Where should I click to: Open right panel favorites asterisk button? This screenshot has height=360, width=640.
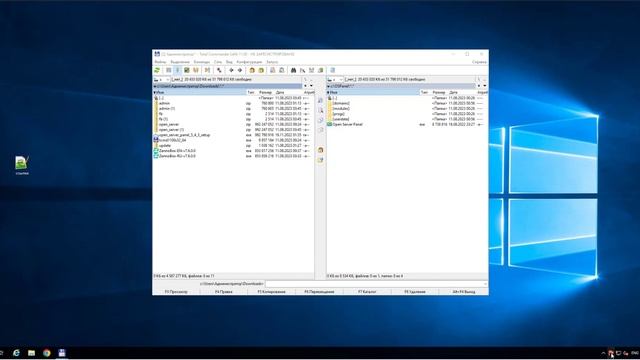(x=479, y=86)
